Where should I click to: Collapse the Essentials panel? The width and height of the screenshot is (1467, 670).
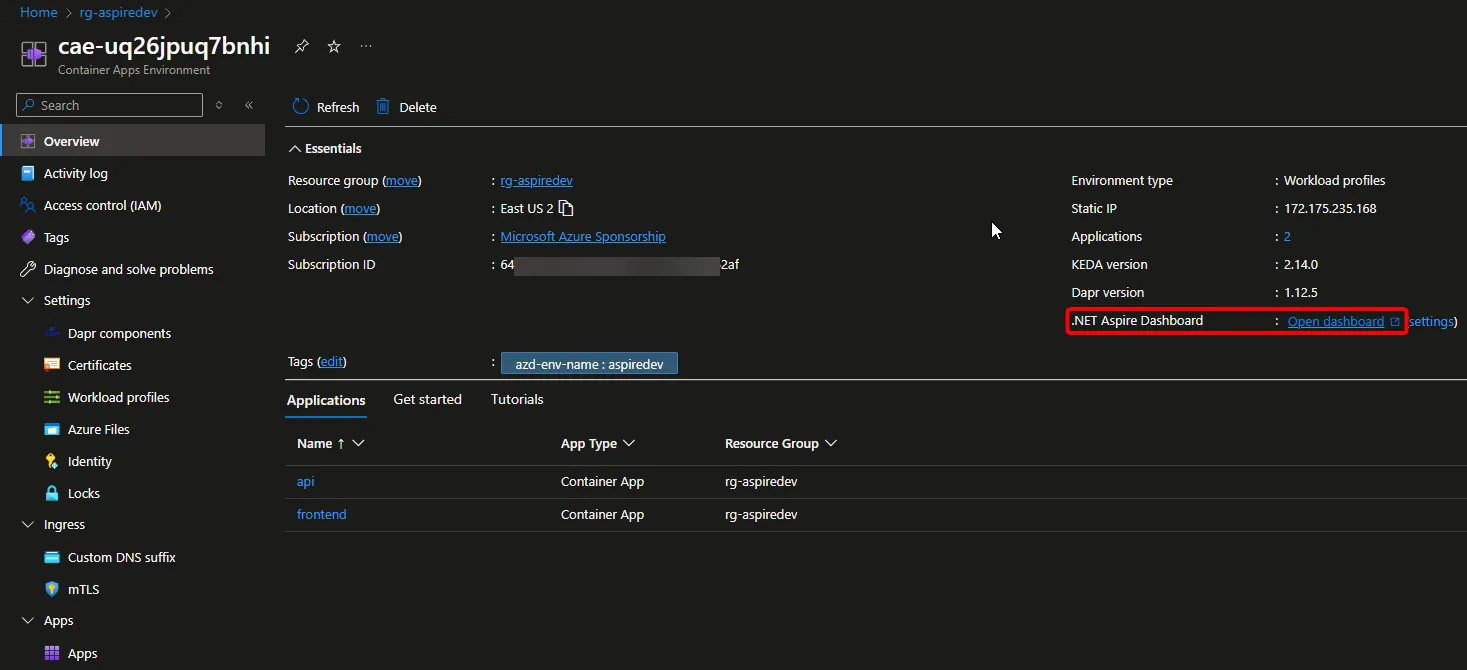pyautogui.click(x=294, y=148)
